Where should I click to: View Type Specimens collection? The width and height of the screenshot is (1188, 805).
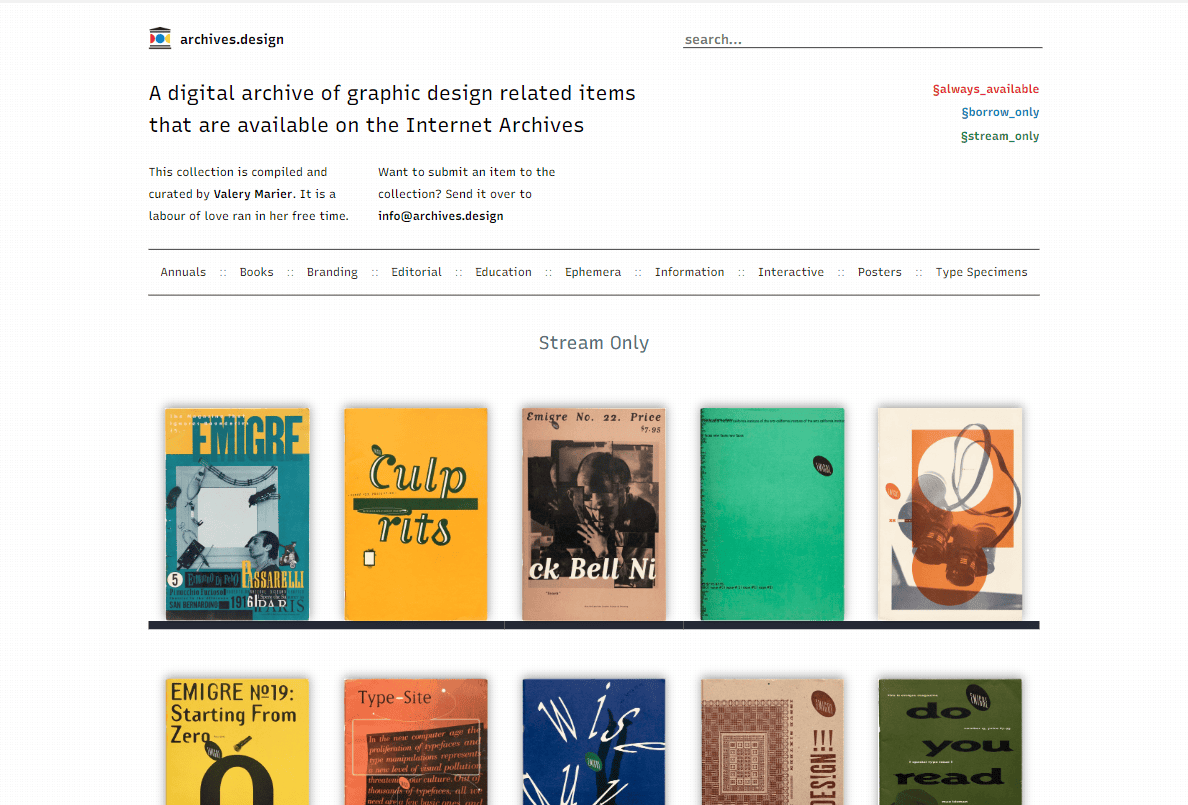(981, 271)
